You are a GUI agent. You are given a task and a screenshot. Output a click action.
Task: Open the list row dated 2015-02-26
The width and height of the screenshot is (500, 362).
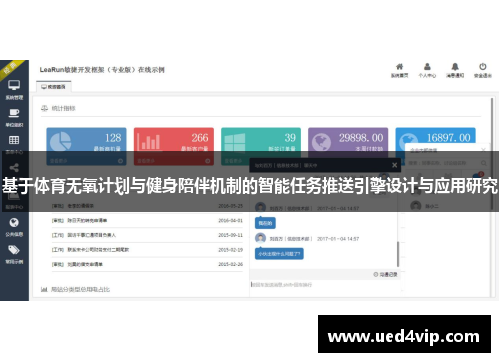[147, 264]
